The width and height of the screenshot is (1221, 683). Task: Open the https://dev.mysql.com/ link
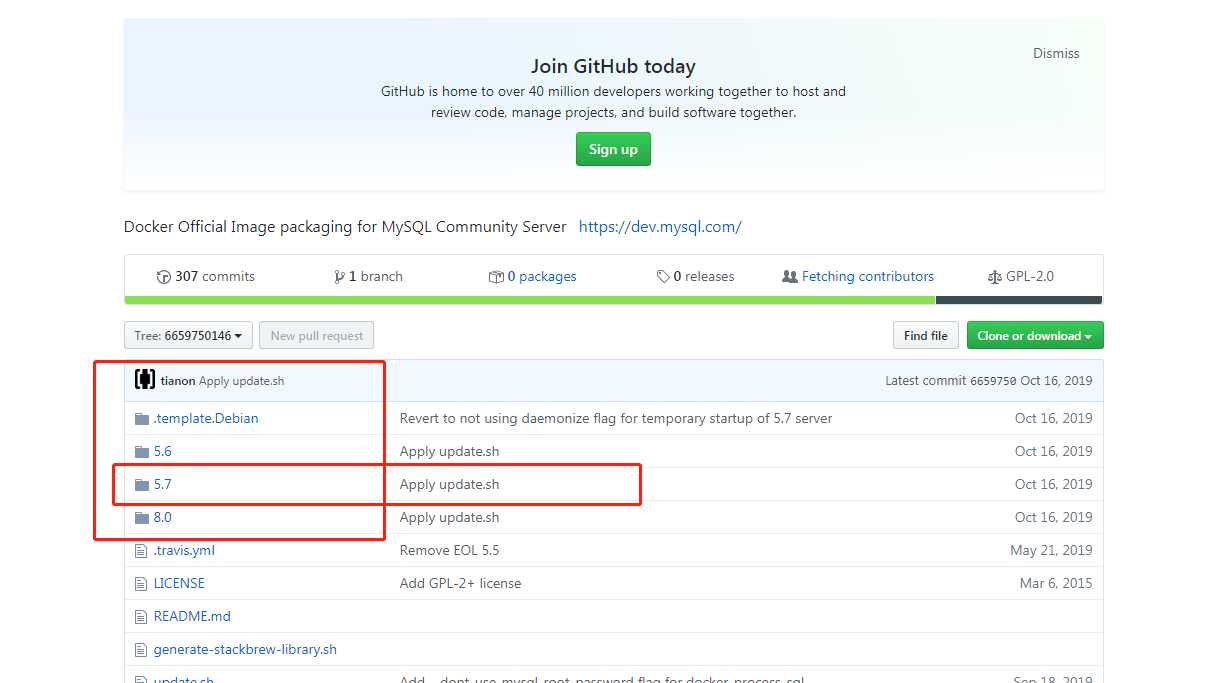(660, 226)
